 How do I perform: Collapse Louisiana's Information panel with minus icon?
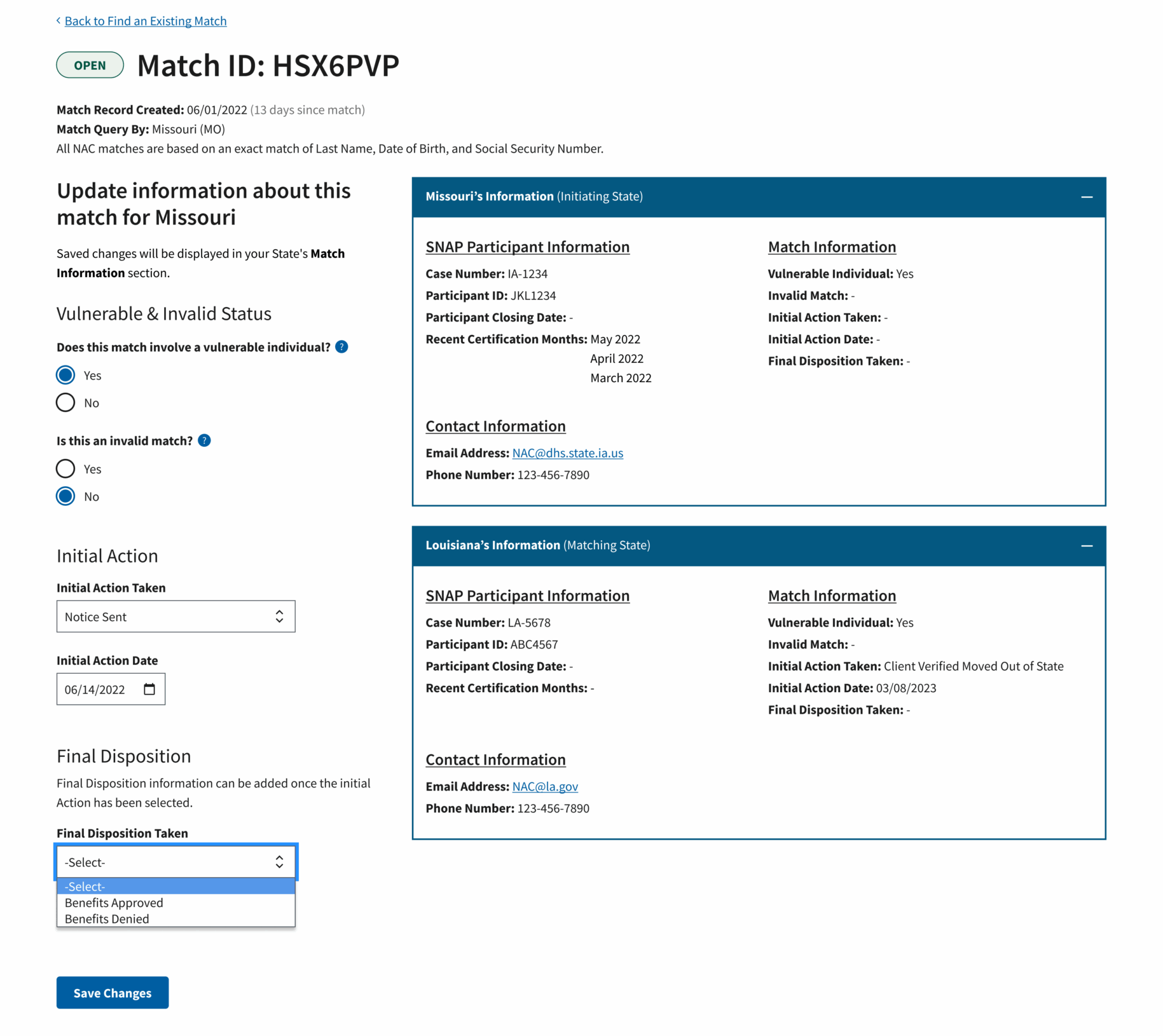[x=1087, y=546]
